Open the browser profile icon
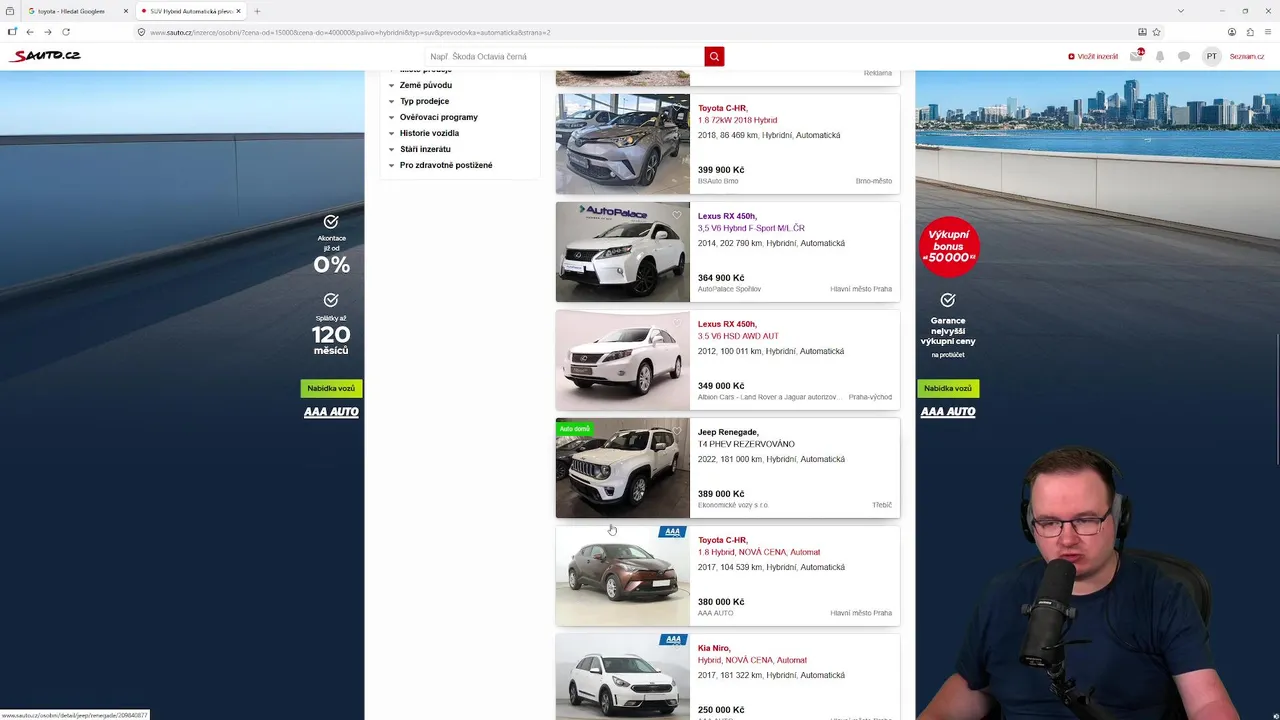Screen dimensions: 1280x720 1232,32
